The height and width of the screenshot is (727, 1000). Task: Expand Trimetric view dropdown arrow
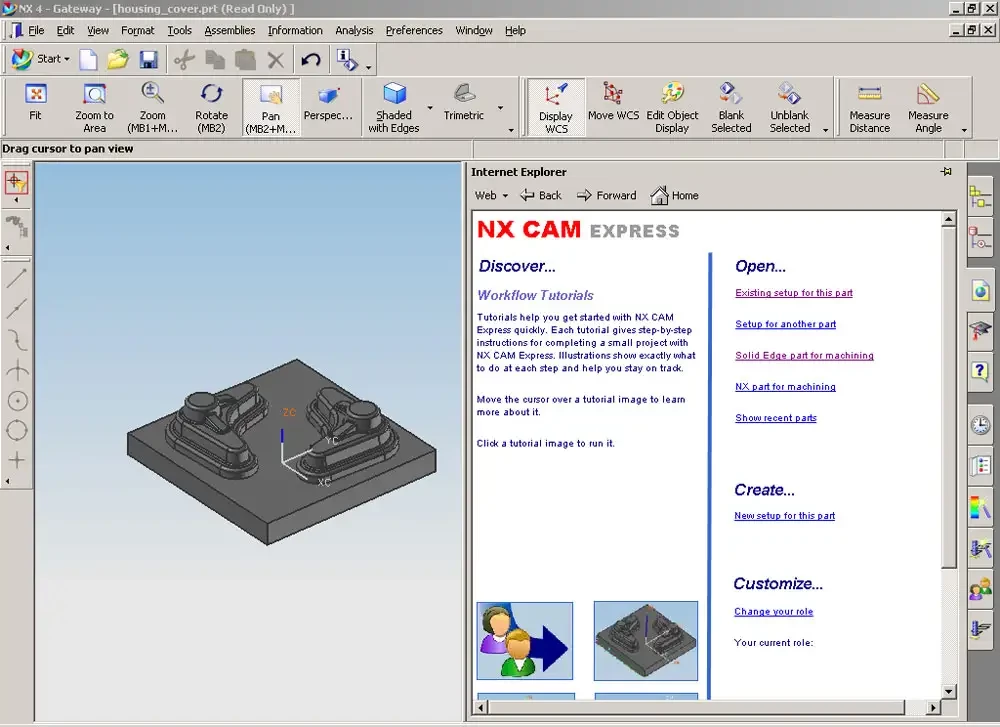500,108
